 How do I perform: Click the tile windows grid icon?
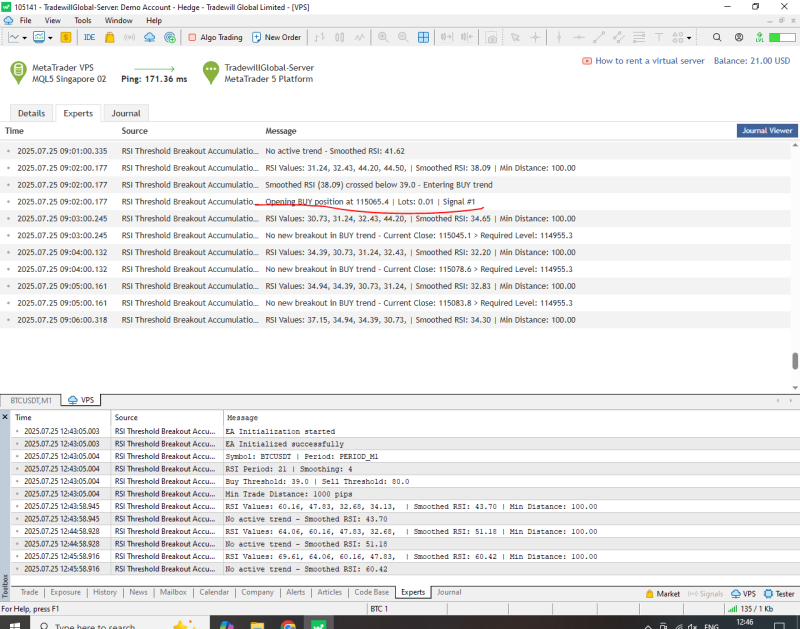pos(423,37)
